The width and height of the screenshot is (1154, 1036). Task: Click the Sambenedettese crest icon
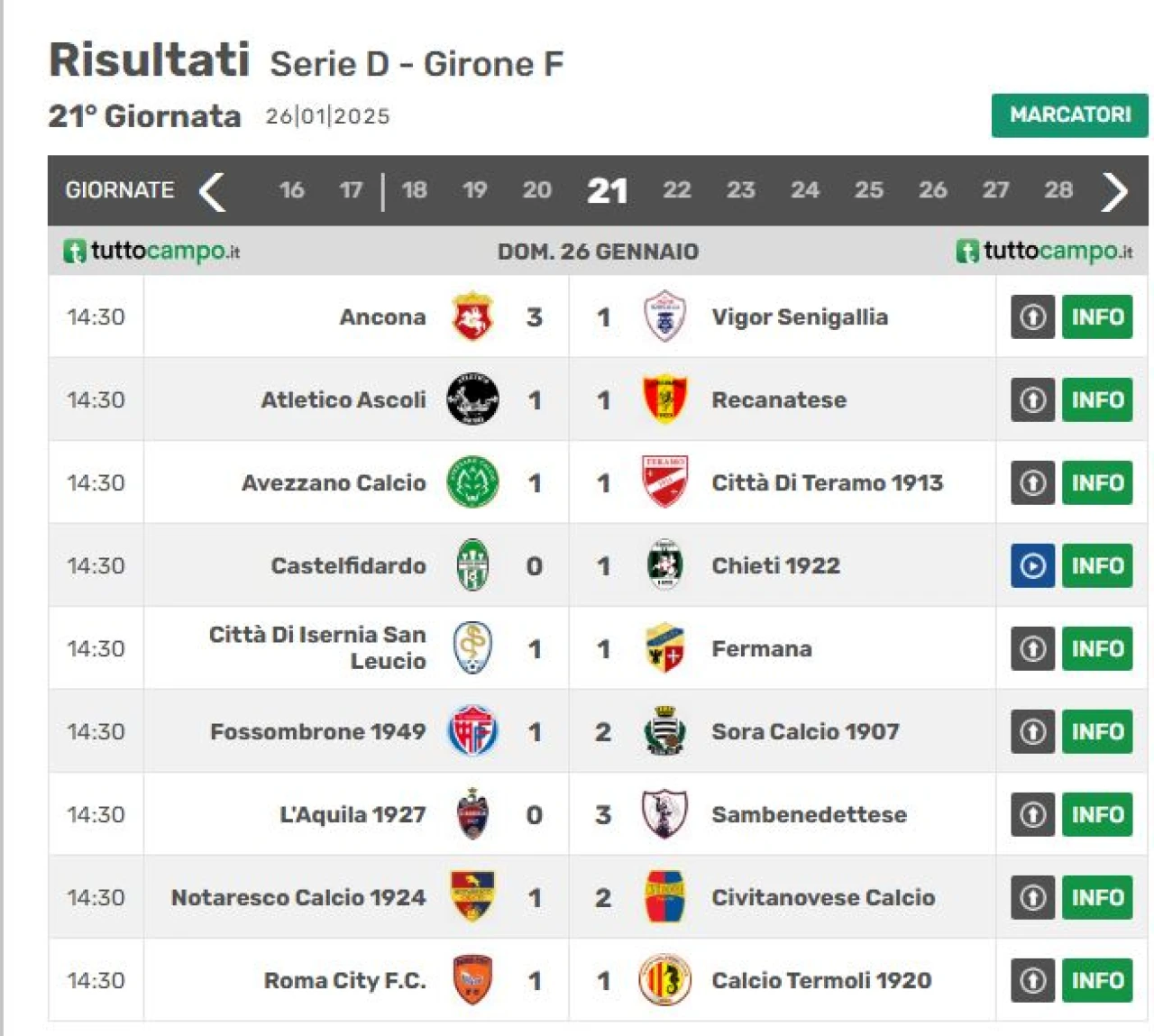pyautogui.click(x=664, y=814)
